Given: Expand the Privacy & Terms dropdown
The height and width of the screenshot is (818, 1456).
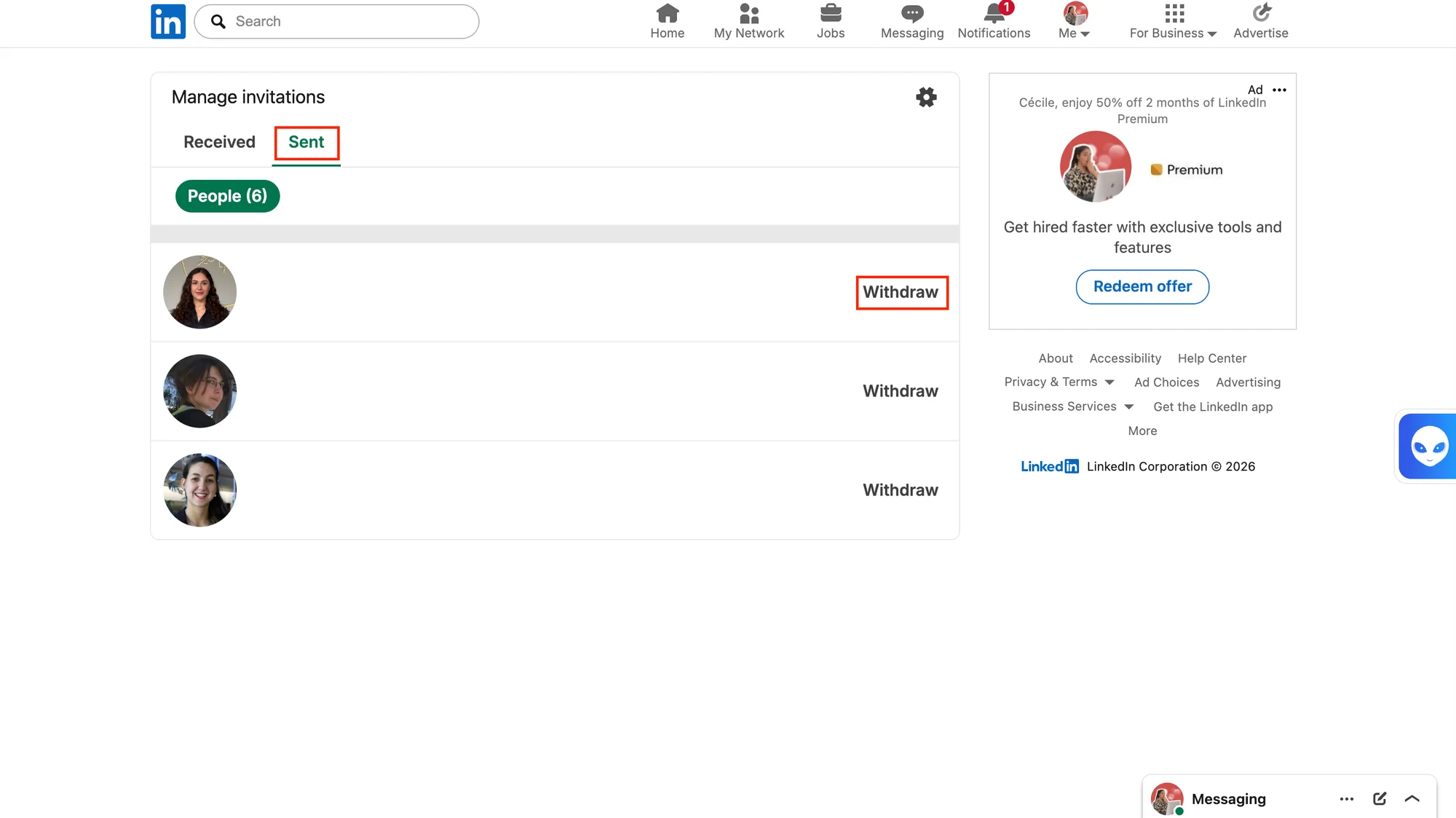Looking at the screenshot, I should [x=1059, y=382].
